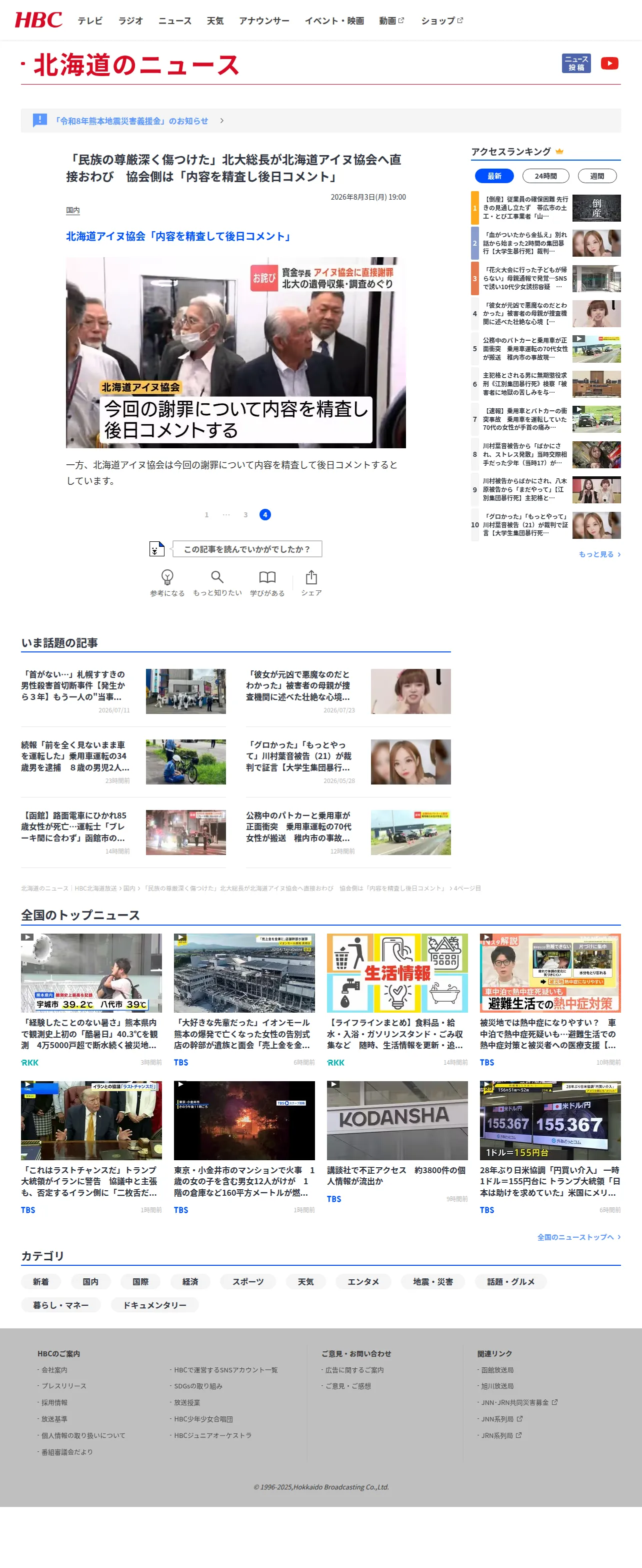Click the ニュース投稿 badge icon

[575, 64]
